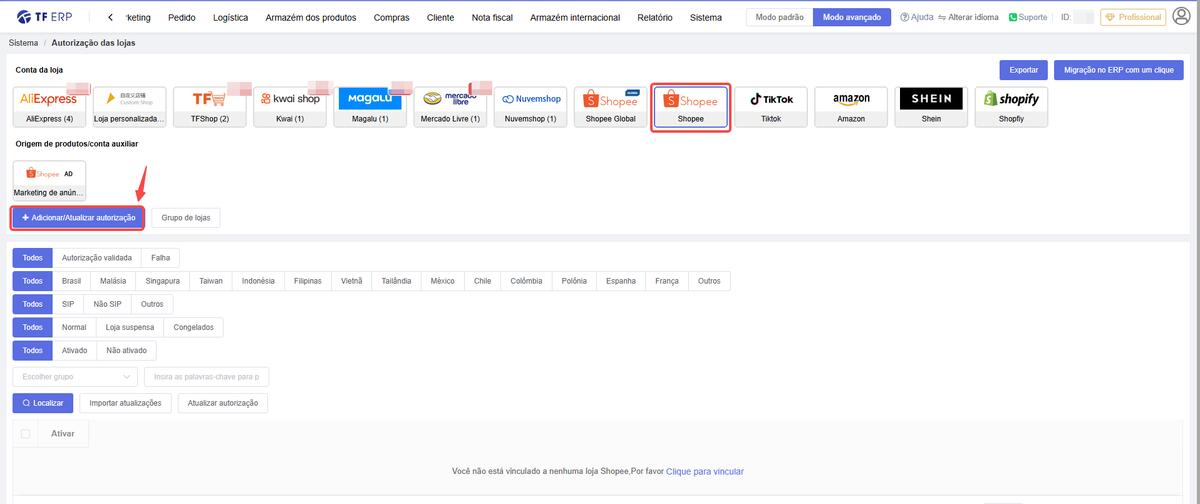Open the Compras menu
Image resolution: width=1200 pixels, height=504 pixels.
click(x=391, y=17)
